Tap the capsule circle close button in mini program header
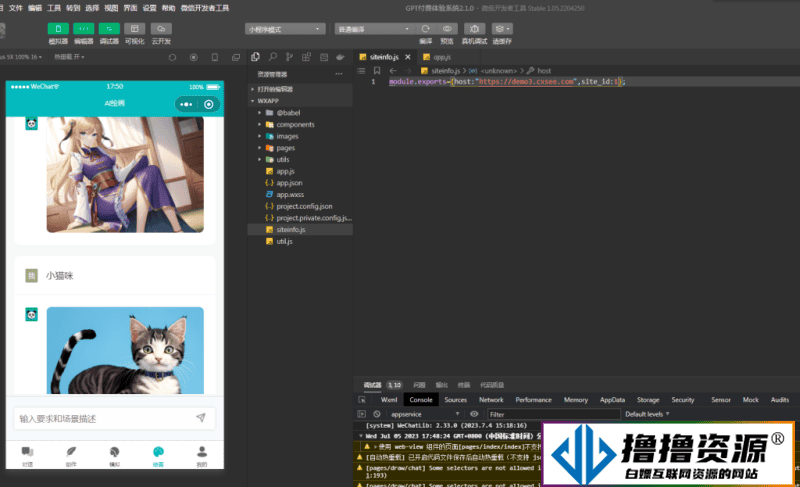 click(209, 105)
